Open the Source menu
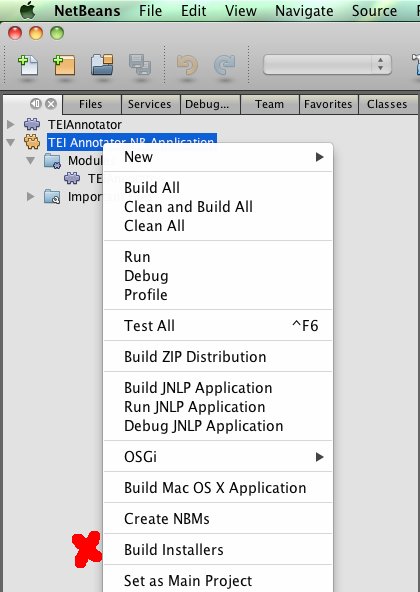420x592 pixels. coord(374,11)
